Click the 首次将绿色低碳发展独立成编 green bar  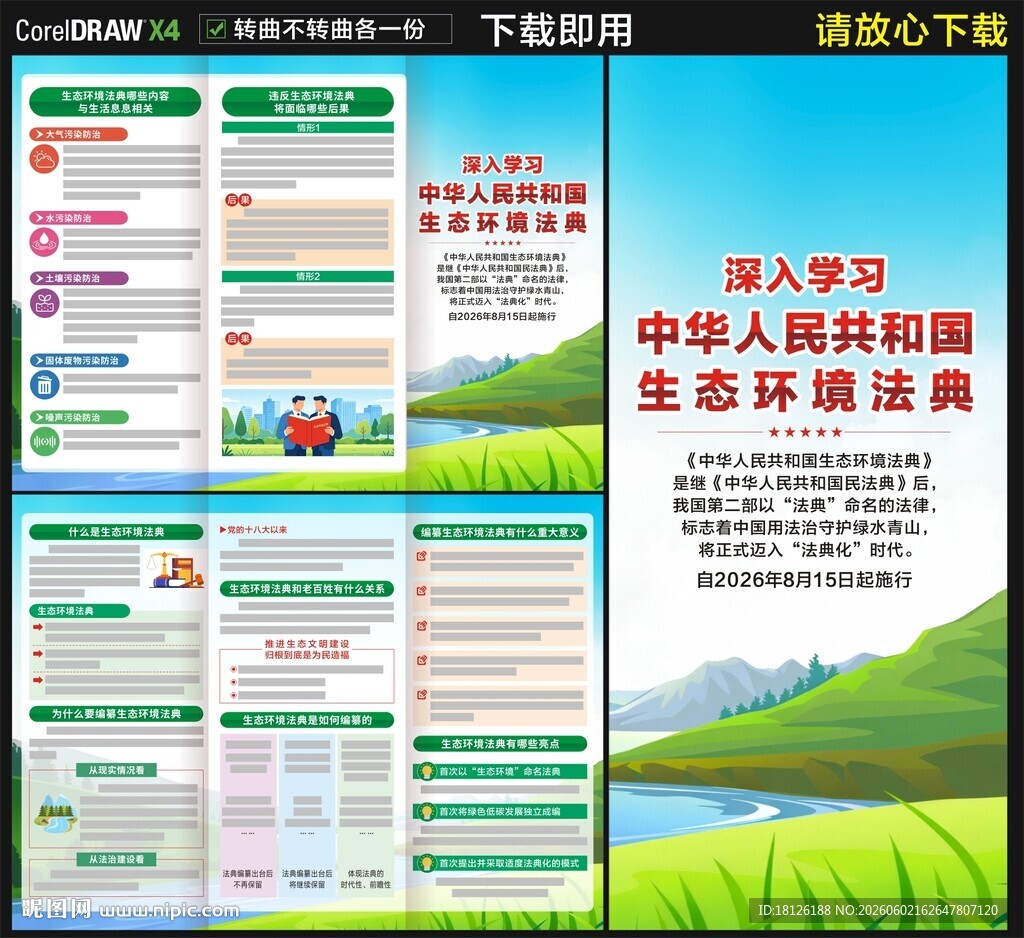click(x=500, y=811)
